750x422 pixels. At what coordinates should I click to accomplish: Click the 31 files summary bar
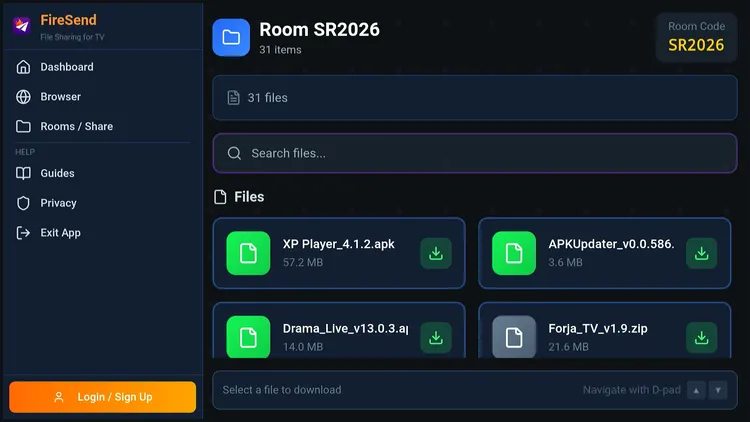[474, 98]
